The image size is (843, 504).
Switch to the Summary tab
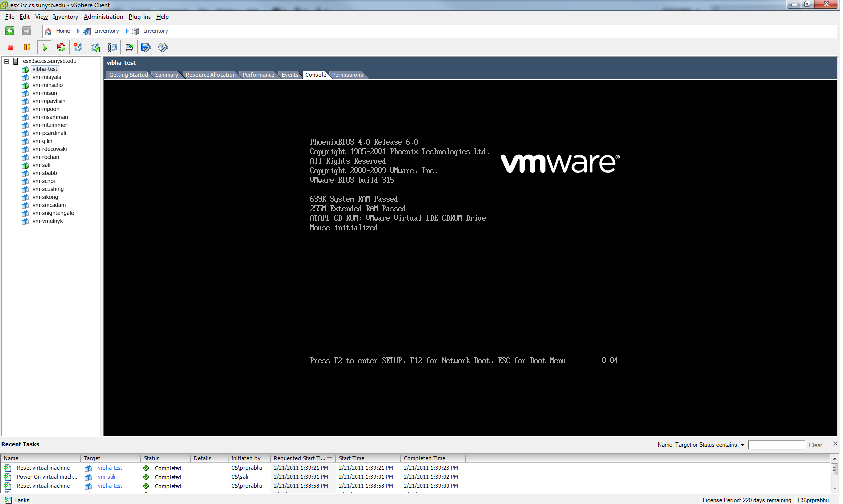[166, 75]
